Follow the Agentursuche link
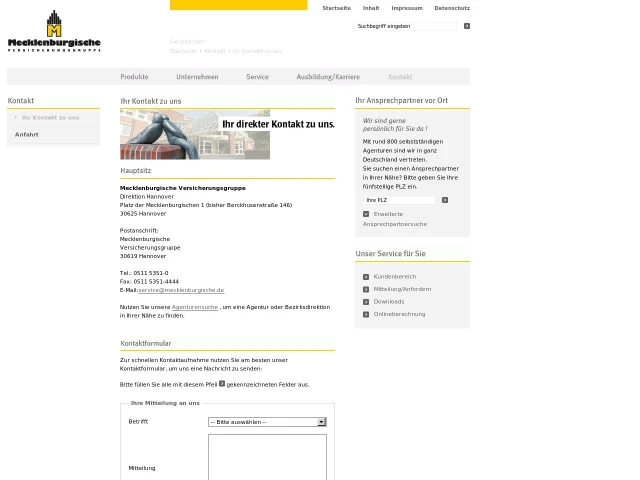This screenshot has height=480, width=640. click(194, 307)
